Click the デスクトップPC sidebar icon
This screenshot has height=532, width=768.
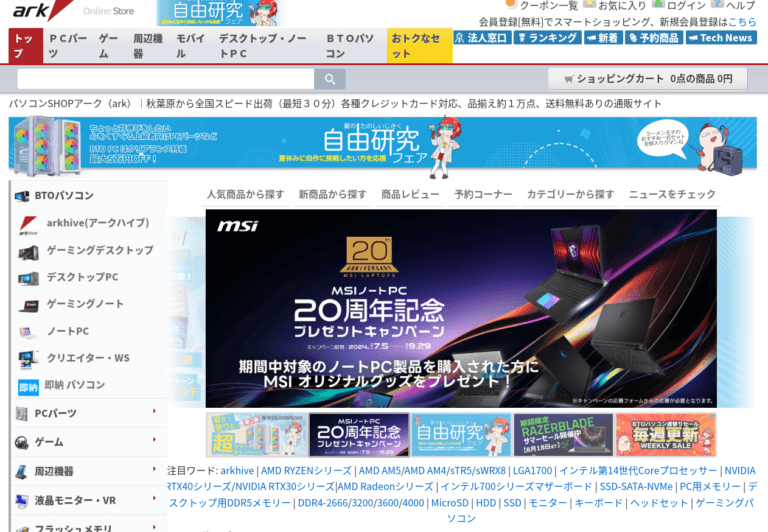tap(28, 279)
